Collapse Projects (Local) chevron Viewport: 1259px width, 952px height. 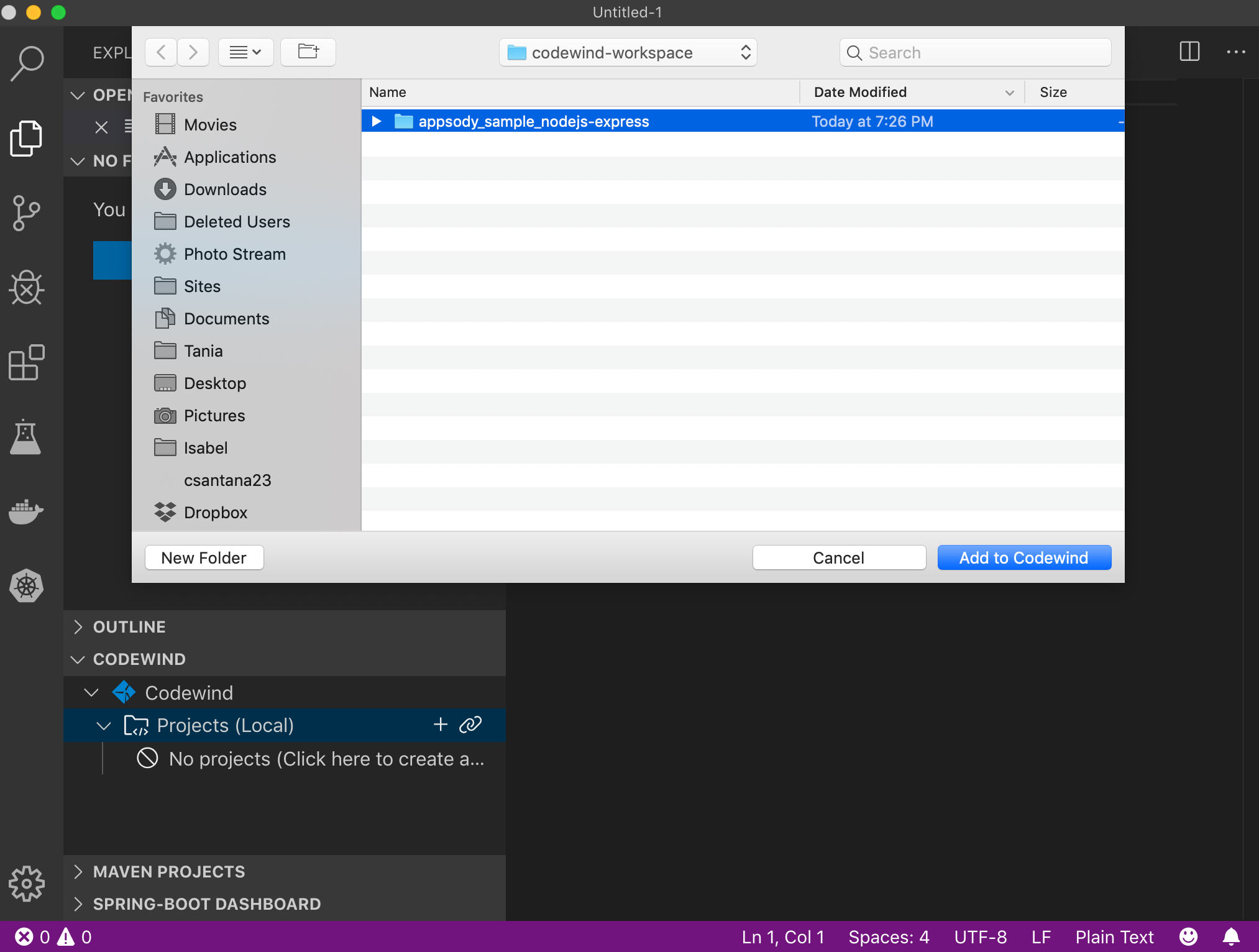pos(104,725)
